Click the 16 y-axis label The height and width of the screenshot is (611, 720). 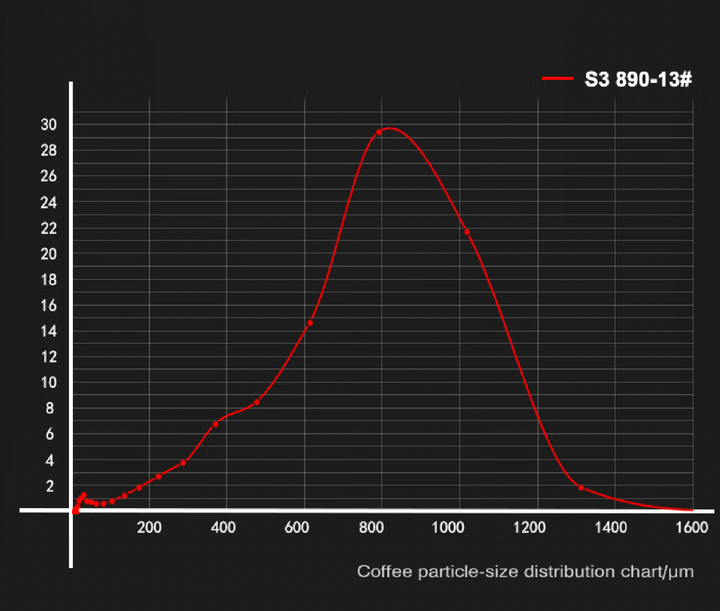(x=49, y=306)
